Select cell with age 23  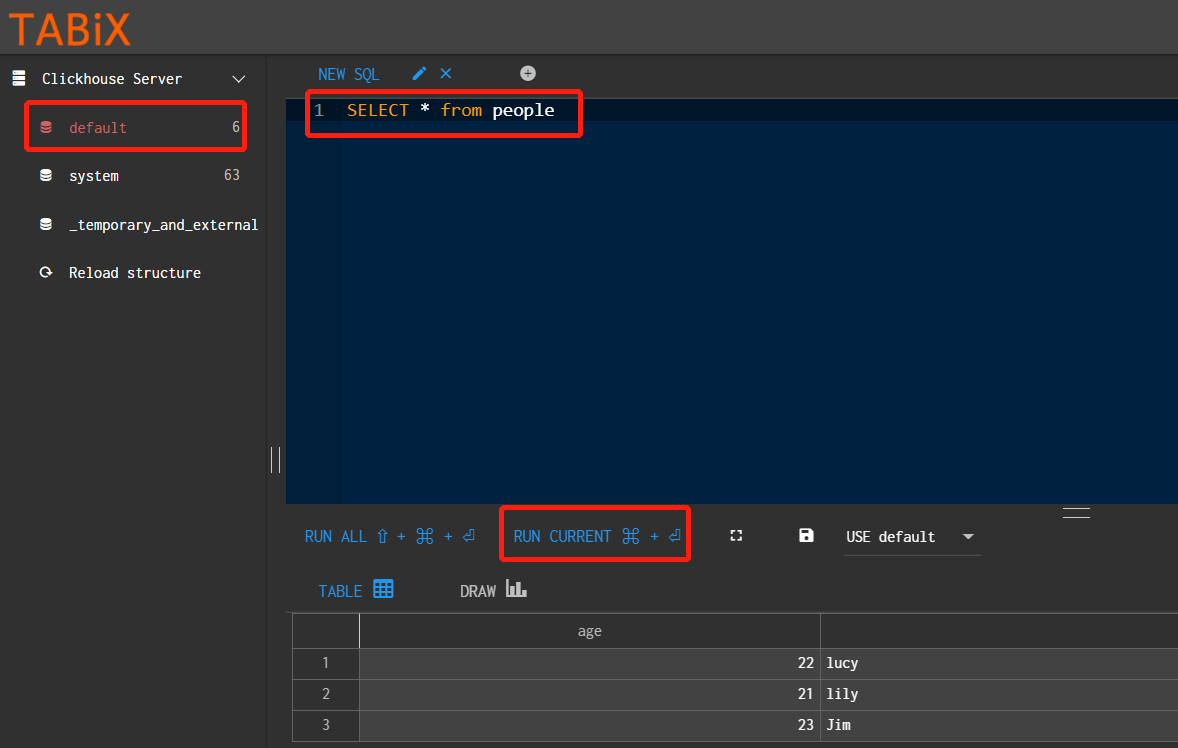pos(590,725)
